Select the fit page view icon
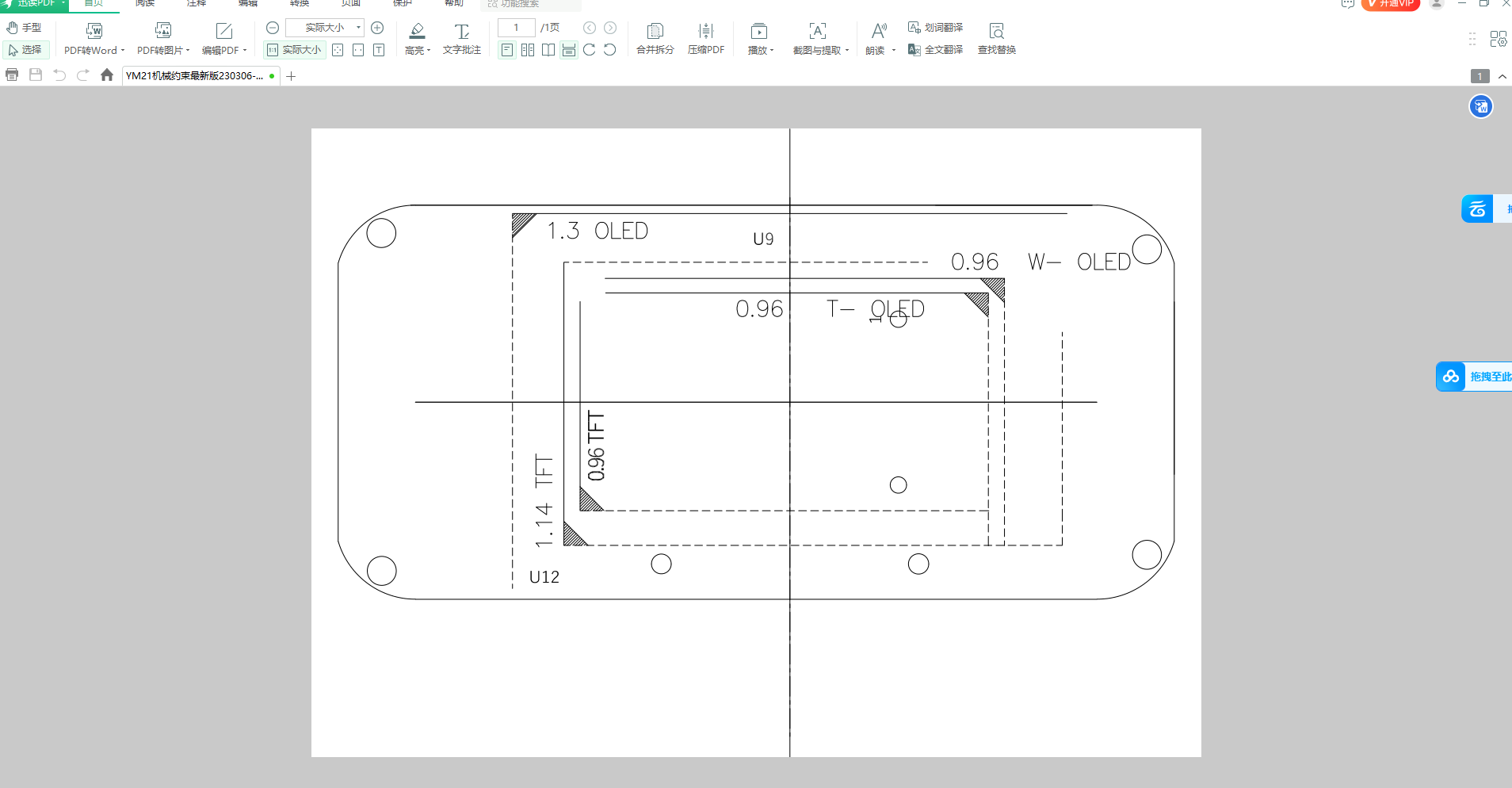Screen dimensions: 1512x788 338,50
